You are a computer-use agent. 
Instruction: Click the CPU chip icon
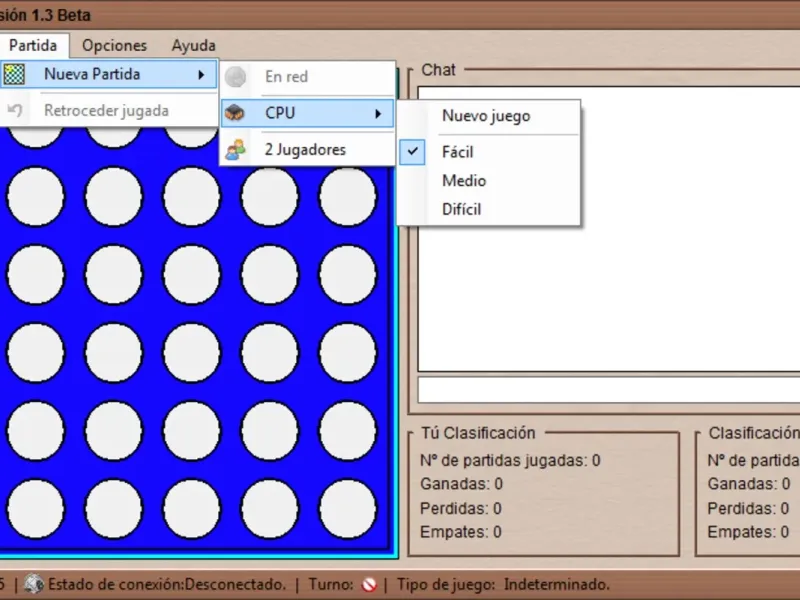[x=235, y=113]
